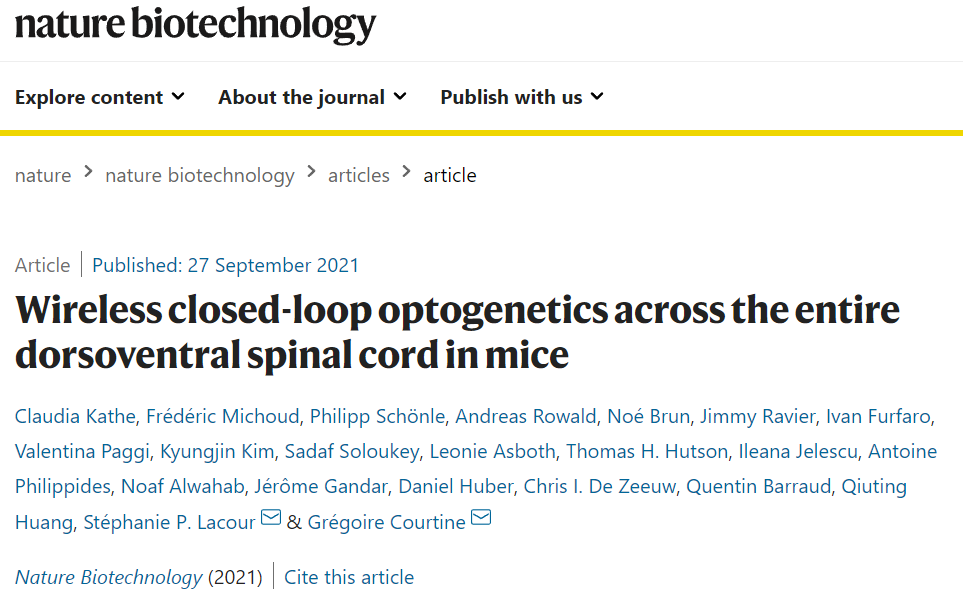Click author Stéphanie P. Lacour
Image resolution: width=963 pixels, height=598 pixels.
coord(169,522)
